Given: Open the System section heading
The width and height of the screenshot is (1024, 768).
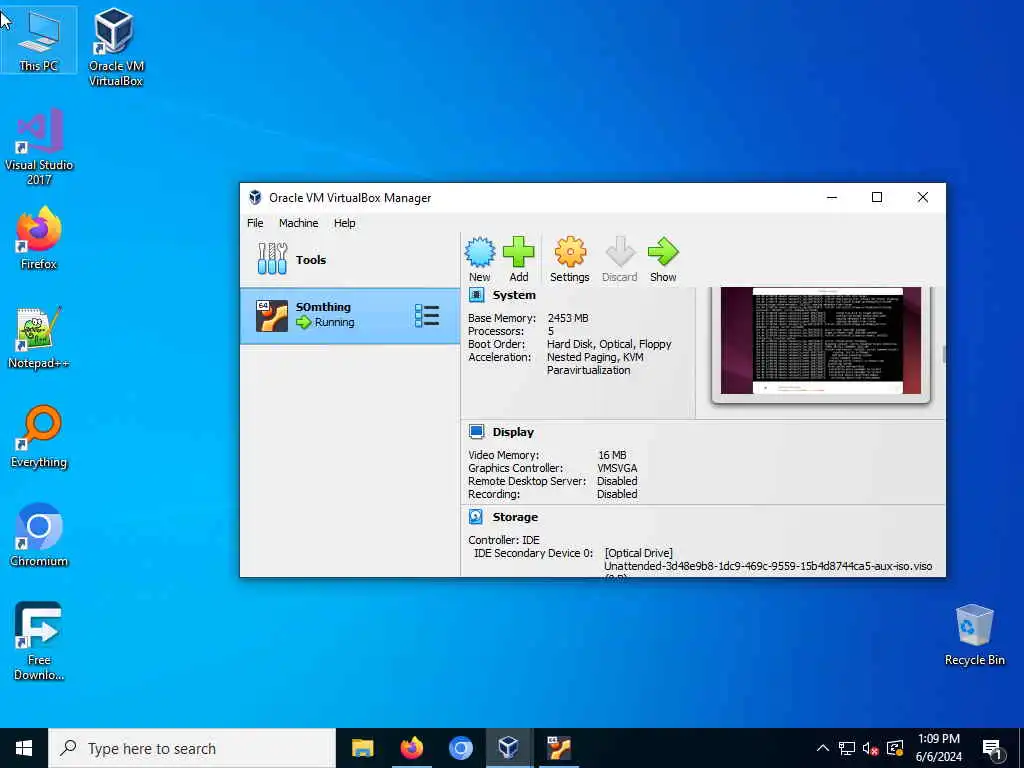Looking at the screenshot, I should [x=514, y=295].
